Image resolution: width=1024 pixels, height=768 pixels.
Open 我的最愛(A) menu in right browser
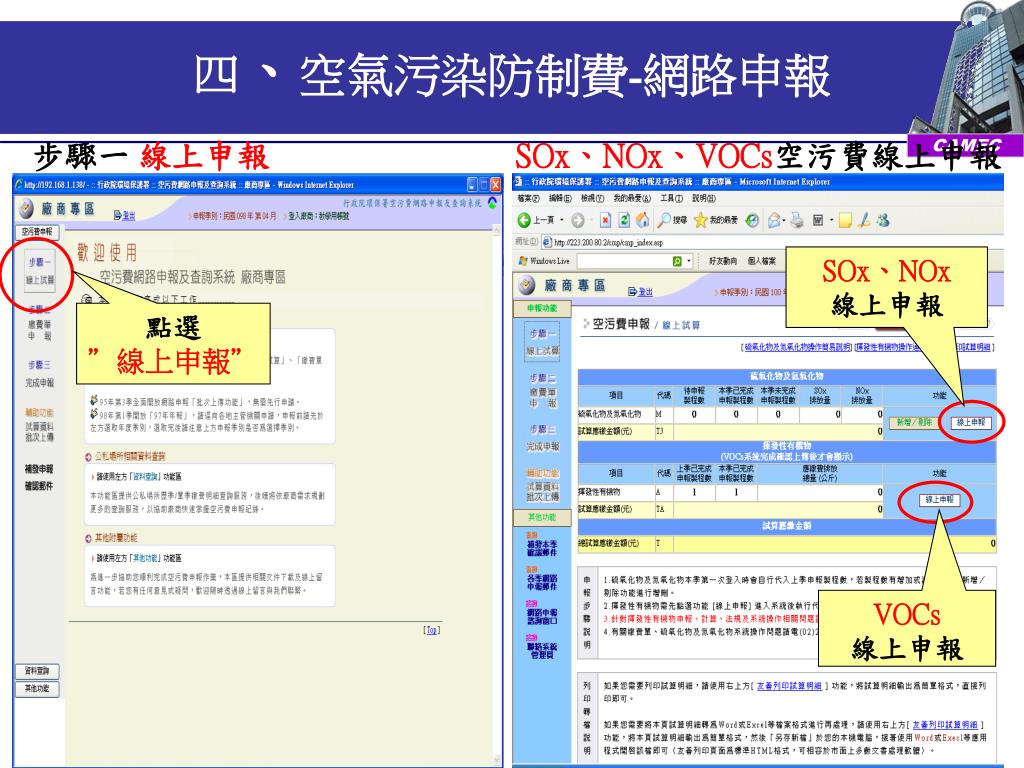coord(632,199)
